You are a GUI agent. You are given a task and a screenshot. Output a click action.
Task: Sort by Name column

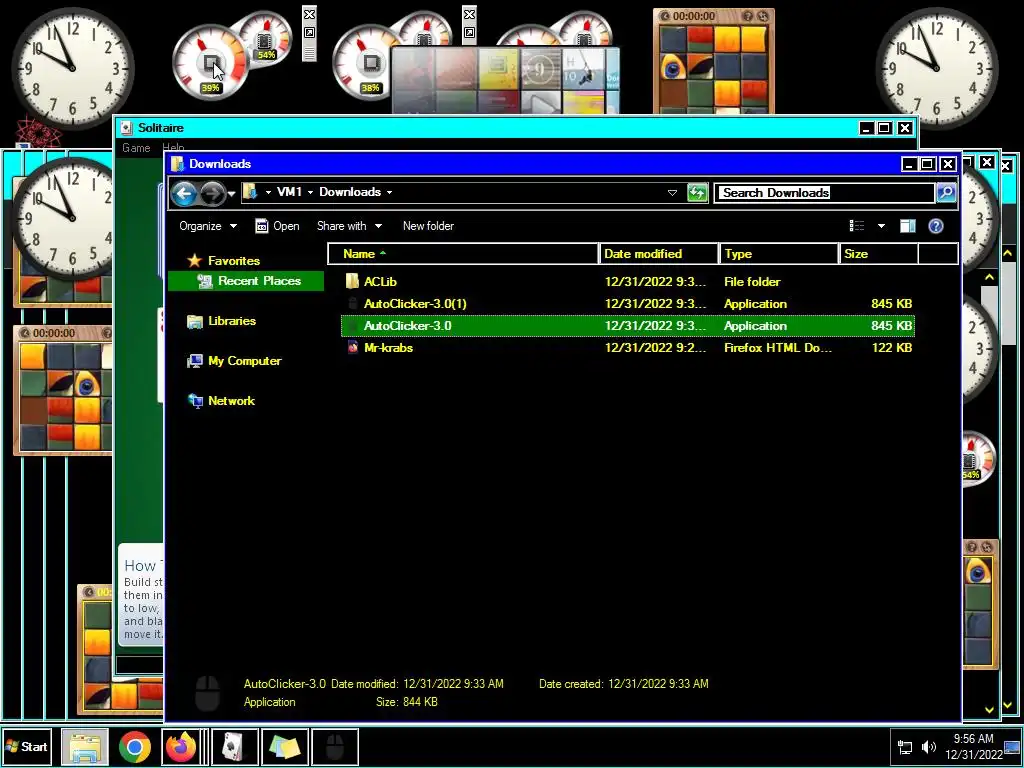coord(463,254)
